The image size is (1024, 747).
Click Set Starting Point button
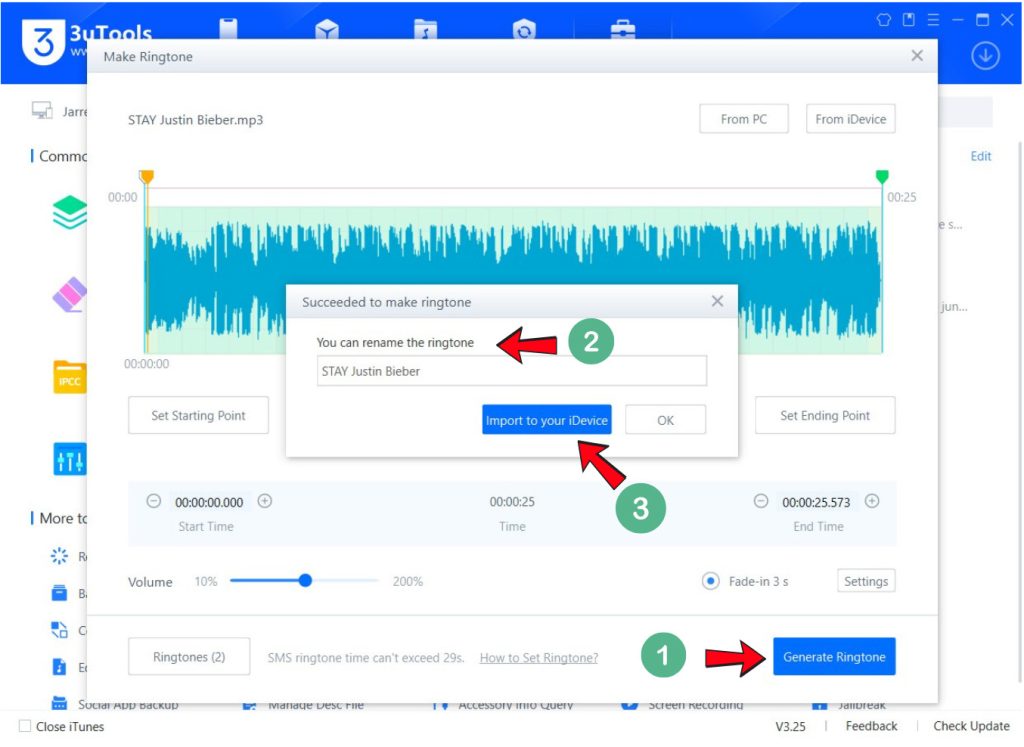(x=198, y=415)
